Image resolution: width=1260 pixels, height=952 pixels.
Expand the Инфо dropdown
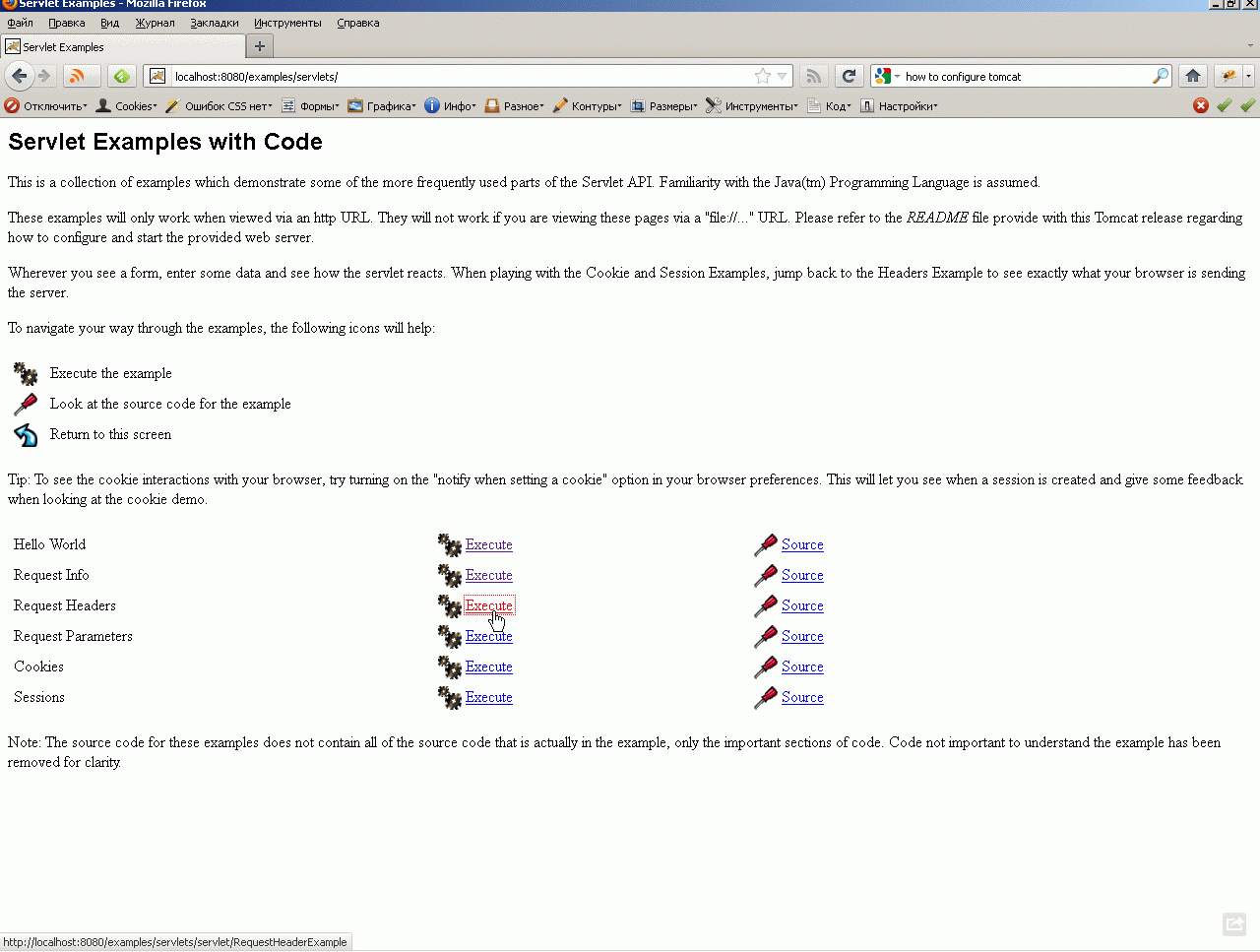pos(451,105)
